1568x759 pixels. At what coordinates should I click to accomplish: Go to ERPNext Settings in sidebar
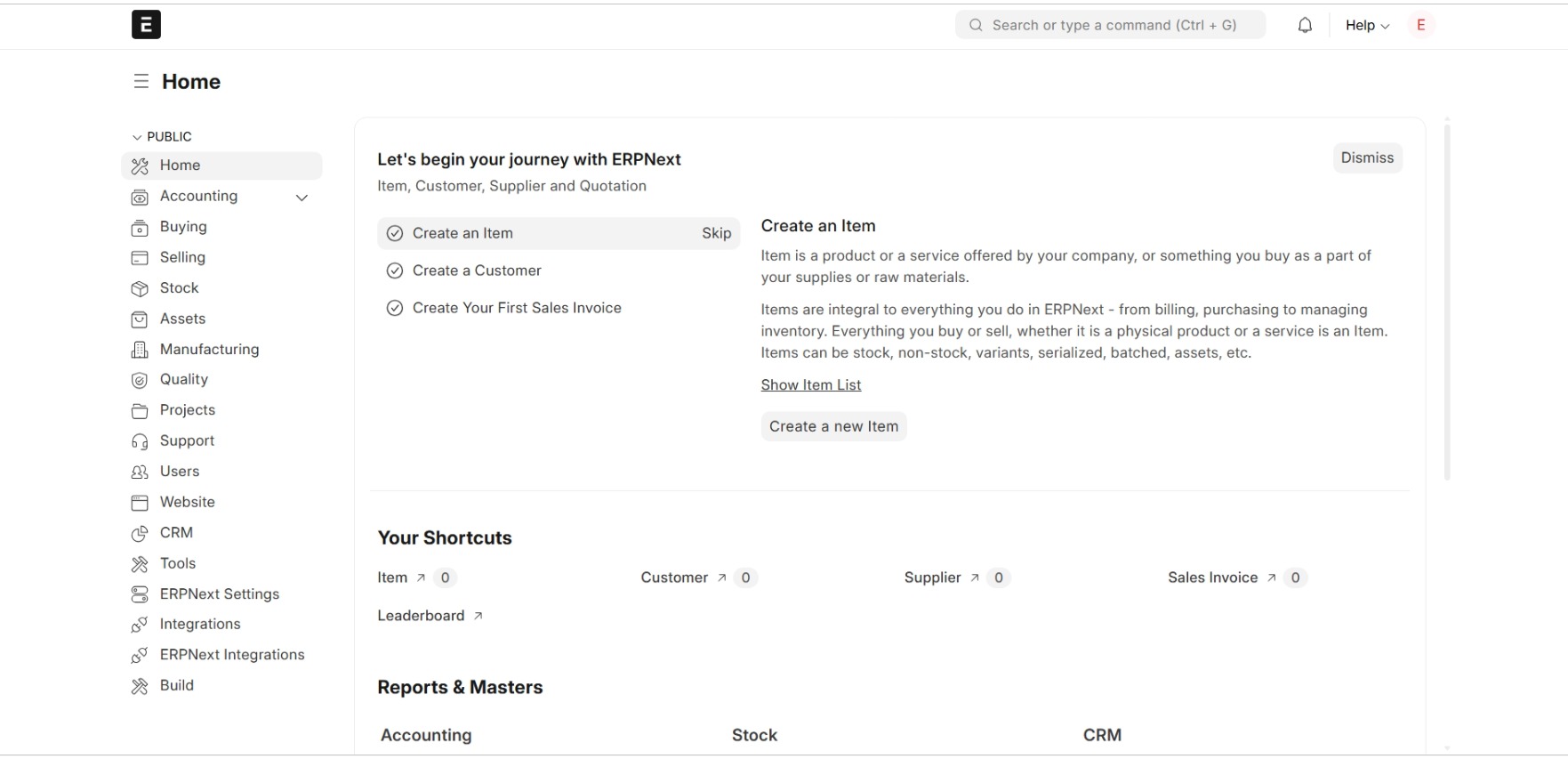[x=221, y=593]
